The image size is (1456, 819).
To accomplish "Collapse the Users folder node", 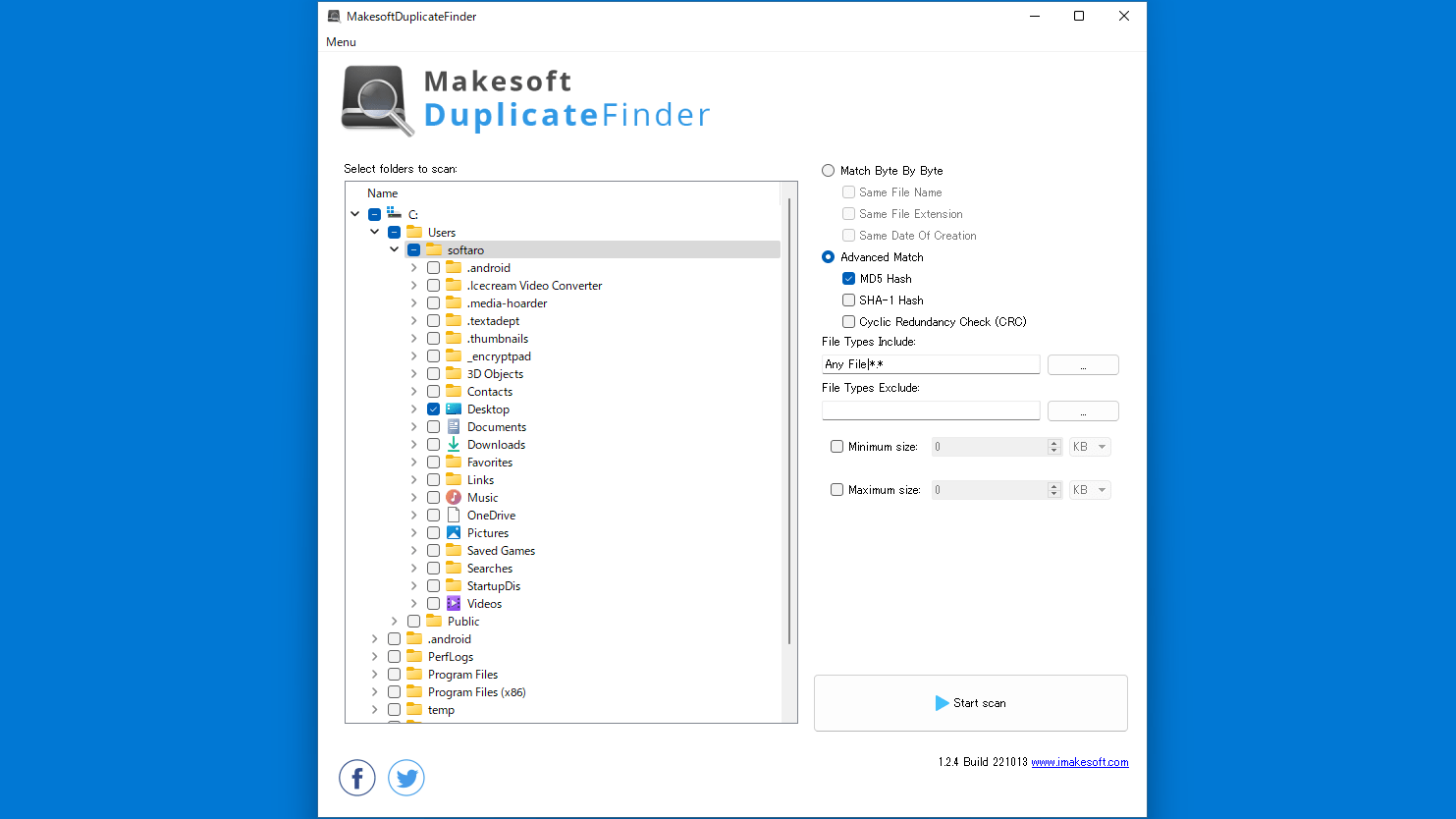I will tap(375, 232).
